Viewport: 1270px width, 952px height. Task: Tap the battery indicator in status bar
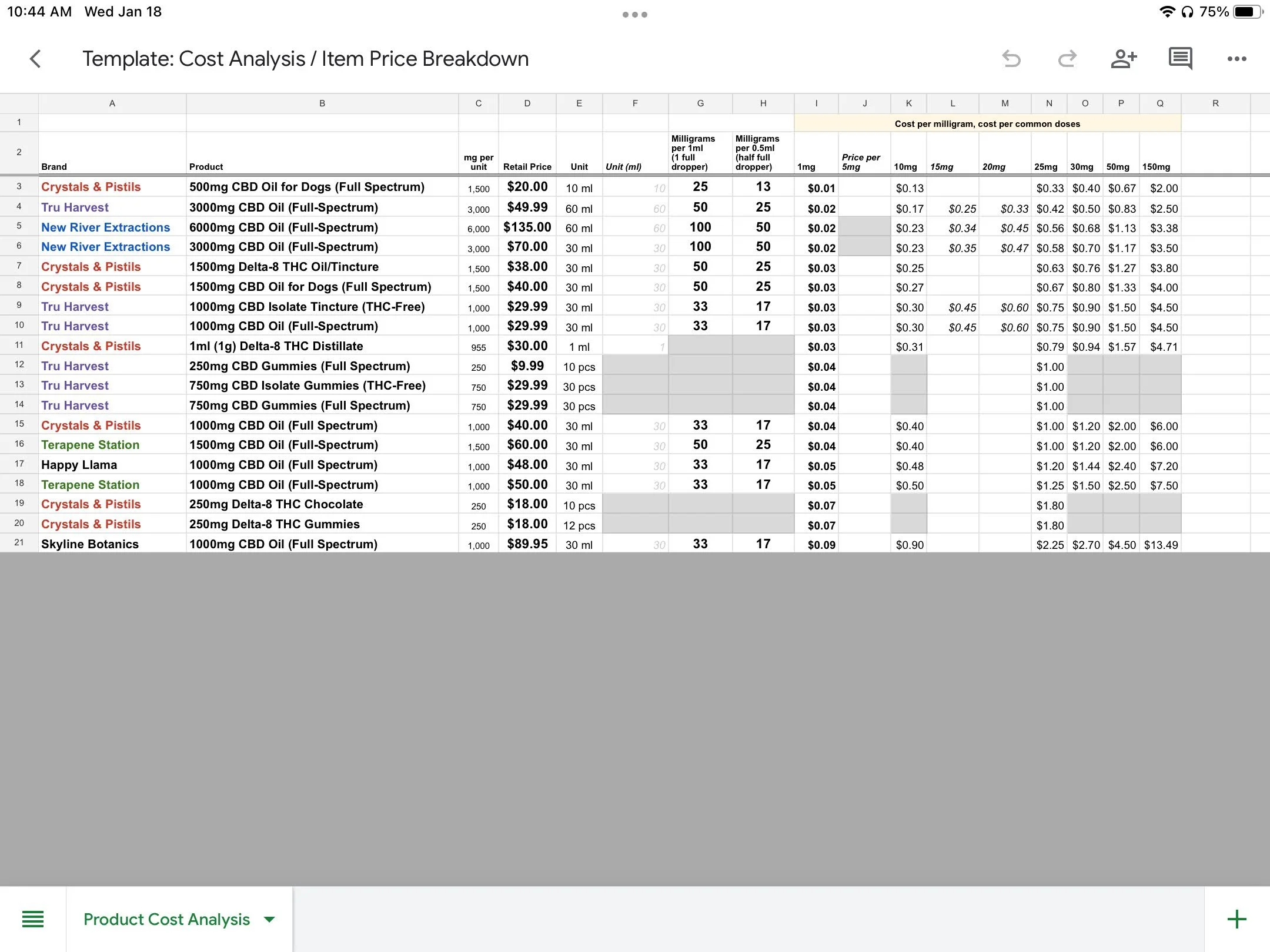1248,12
